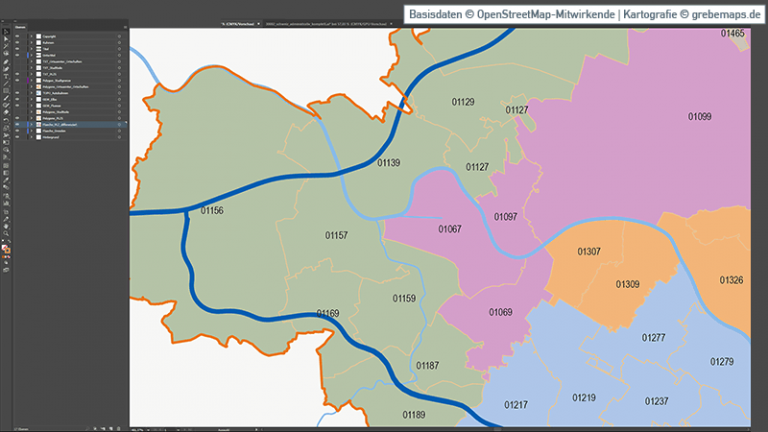The image size is (768, 432).
Task: Select the highlighted Flaeche_PLZ layer row
Action: pyautogui.click(x=70, y=124)
